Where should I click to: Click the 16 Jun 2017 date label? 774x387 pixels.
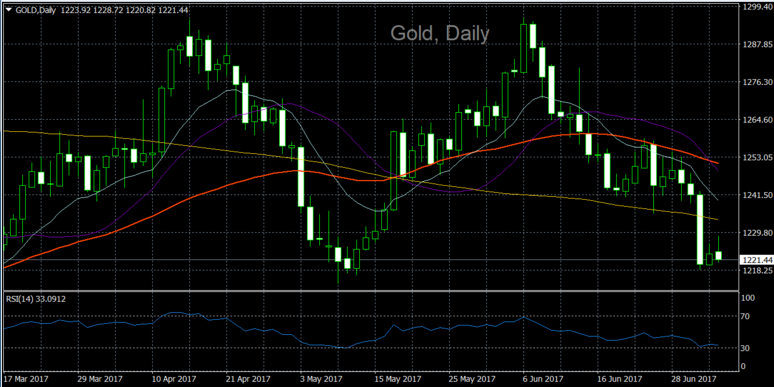[620, 379]
